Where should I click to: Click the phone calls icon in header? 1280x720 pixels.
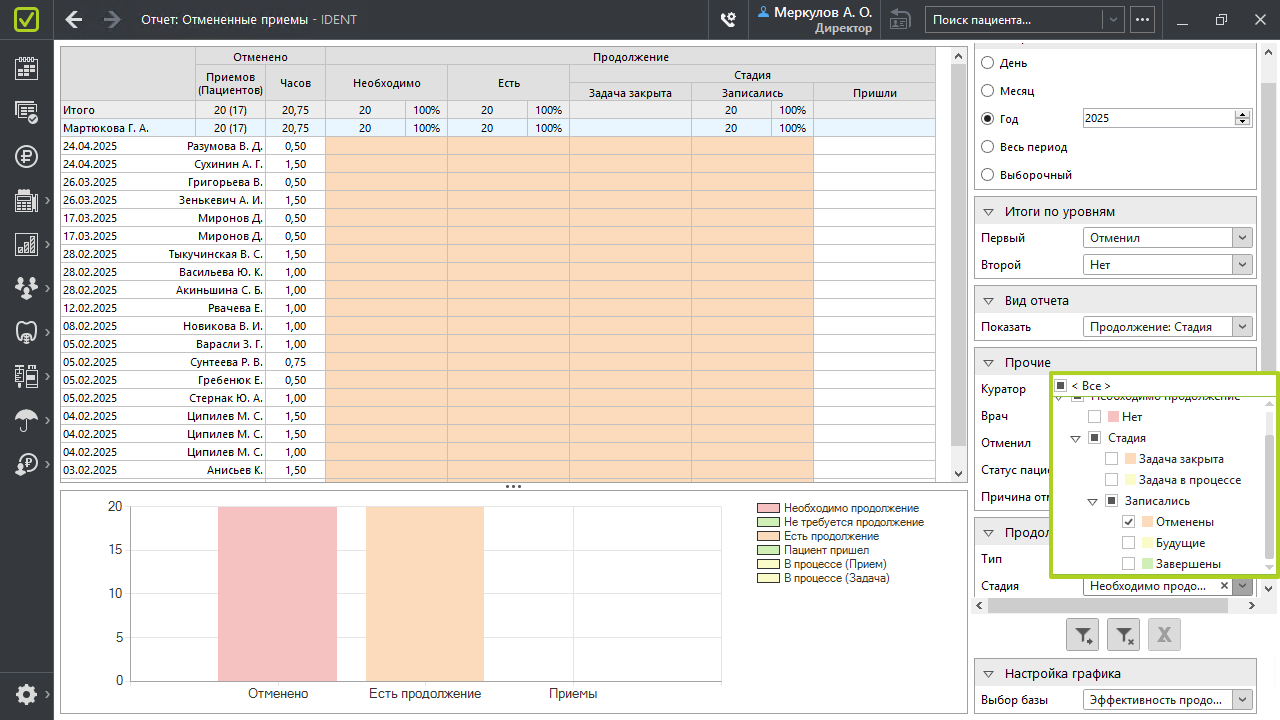(729, 20)
